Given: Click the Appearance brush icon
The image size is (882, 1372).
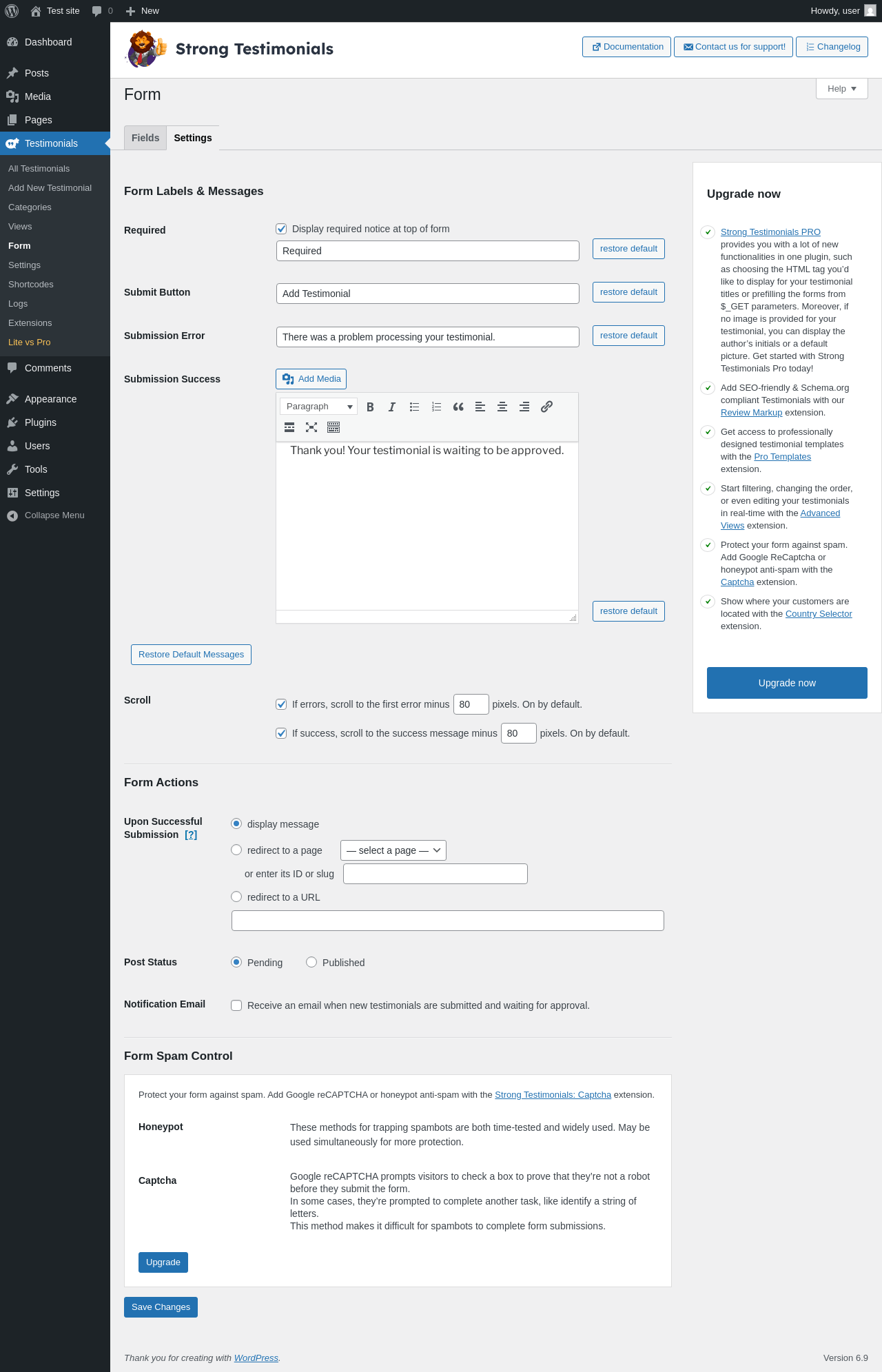Looking at the screenshot, I should (x=12, y=399).
